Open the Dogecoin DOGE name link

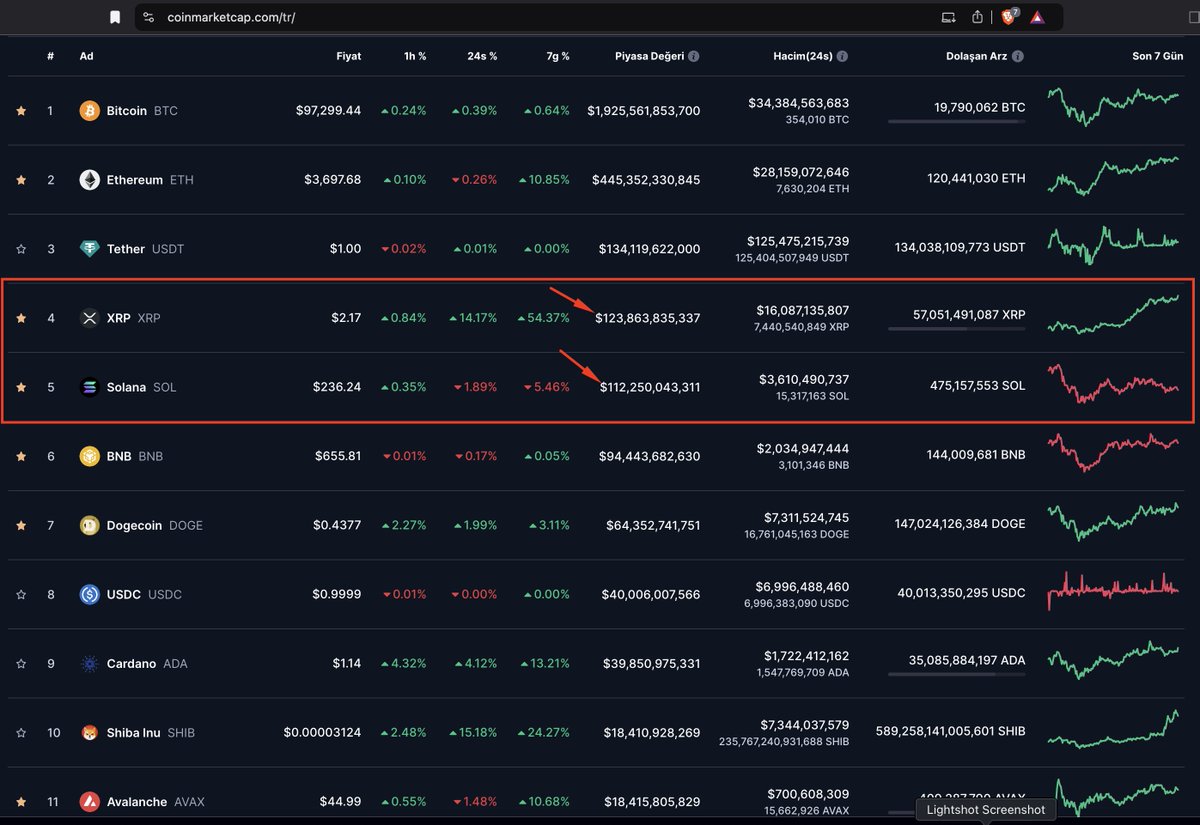coord(155,525)
